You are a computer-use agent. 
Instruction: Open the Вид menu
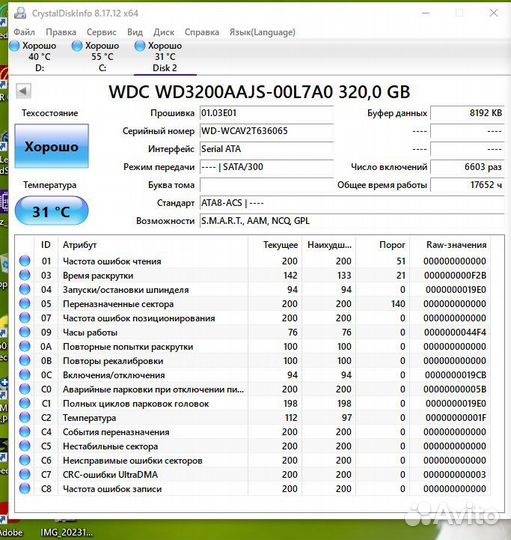[x=135, y=32]
